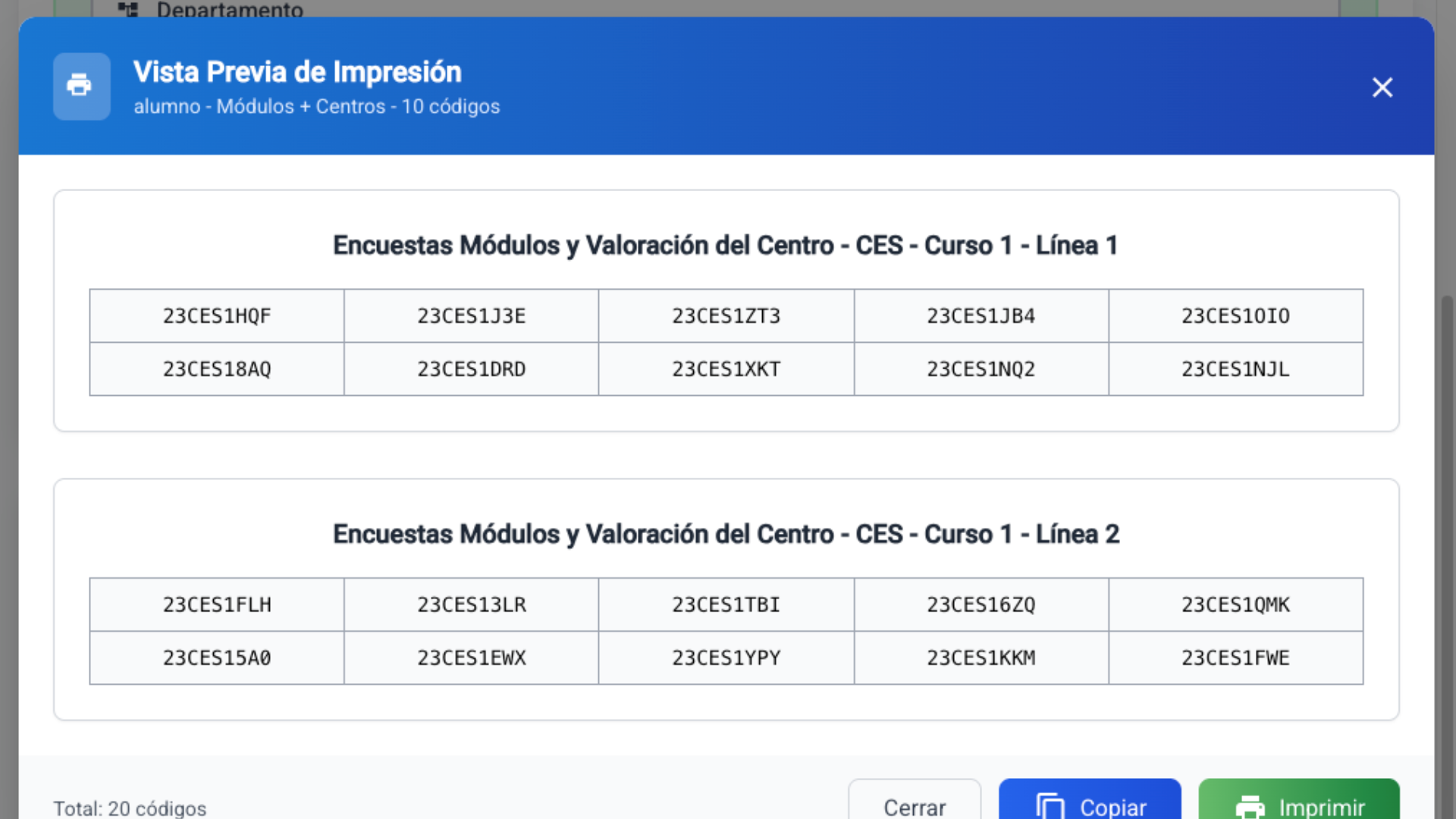This screenshot has height=819, width=1456.
Task: Select the code 23CES1NJL
Action: tap(1235, 369)
